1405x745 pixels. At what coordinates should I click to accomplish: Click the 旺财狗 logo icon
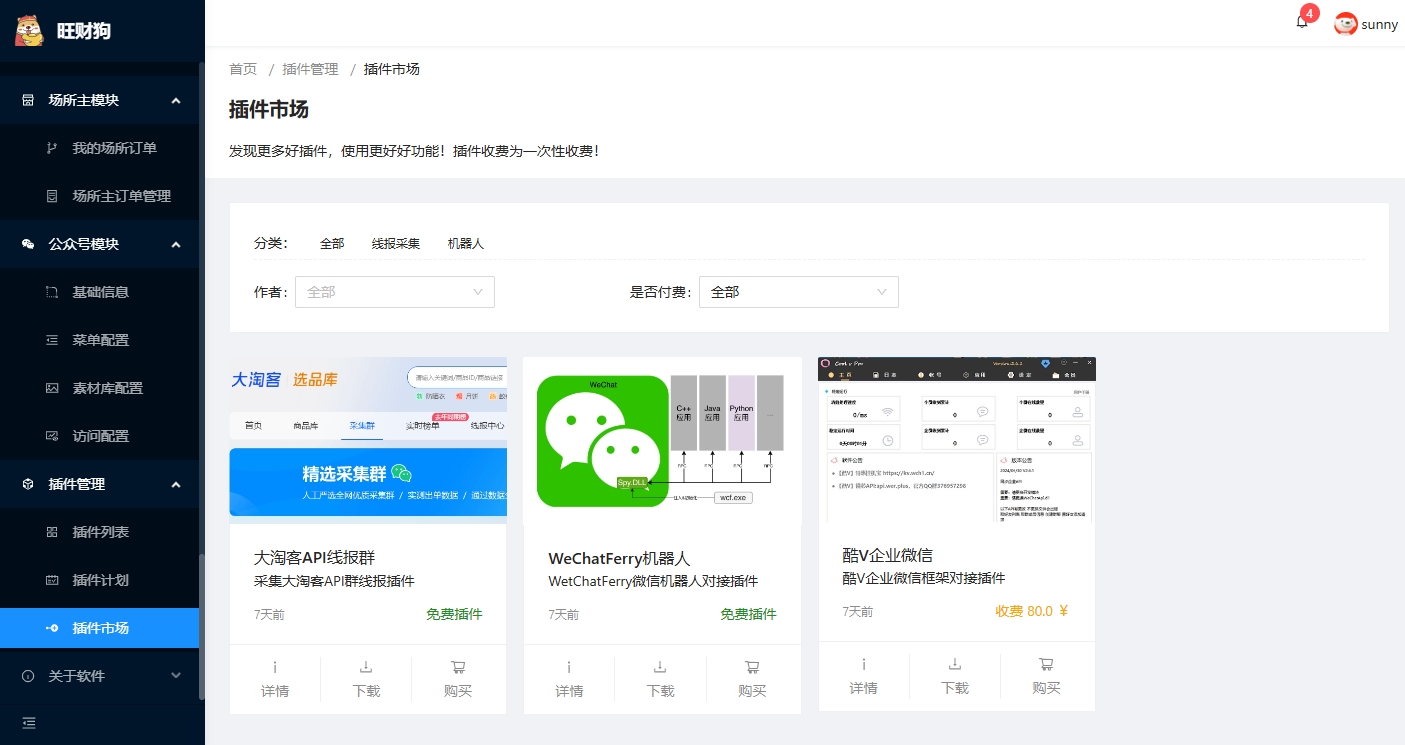point(30,31)
